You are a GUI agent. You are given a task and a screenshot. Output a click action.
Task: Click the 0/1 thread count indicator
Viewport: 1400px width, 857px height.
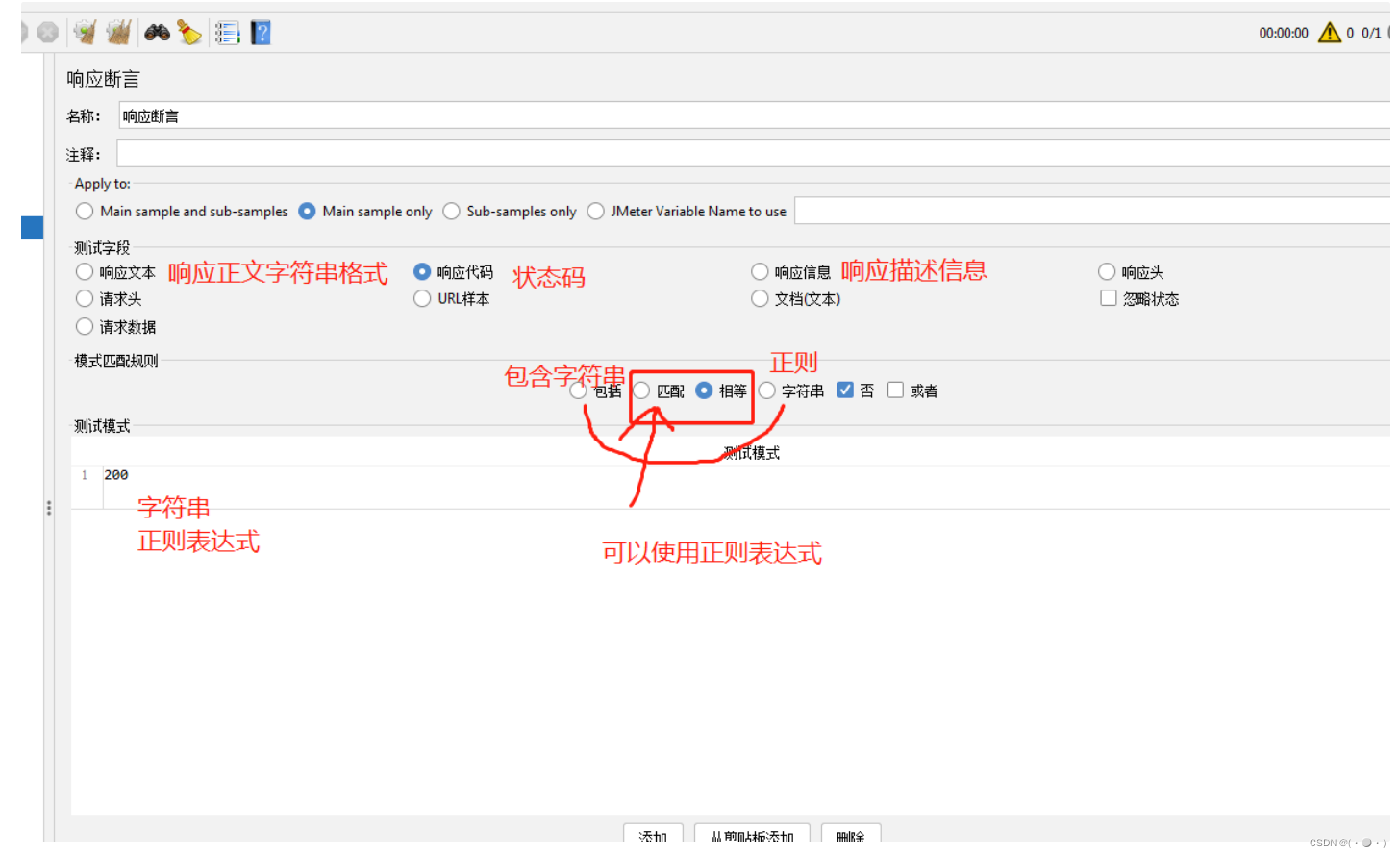1371,33
